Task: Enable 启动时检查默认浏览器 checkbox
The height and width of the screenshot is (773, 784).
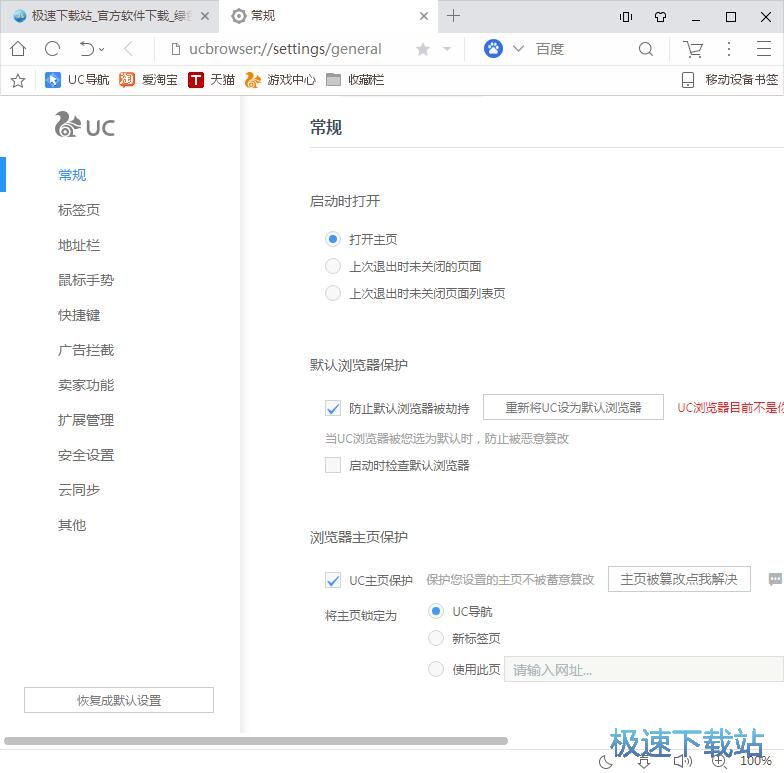Action: pyautogui.click(x=333, y=465)
